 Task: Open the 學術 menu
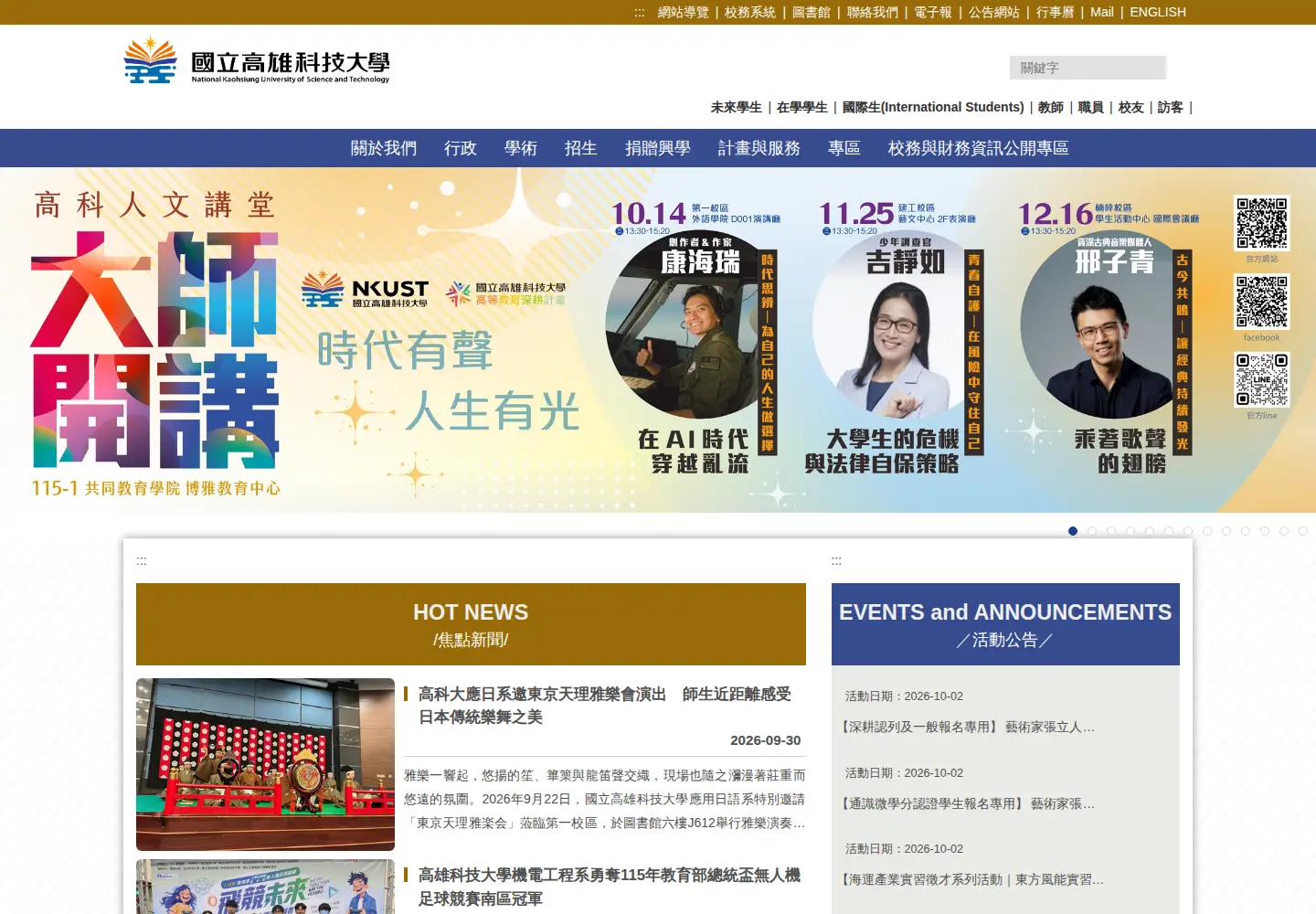(521, 148)
